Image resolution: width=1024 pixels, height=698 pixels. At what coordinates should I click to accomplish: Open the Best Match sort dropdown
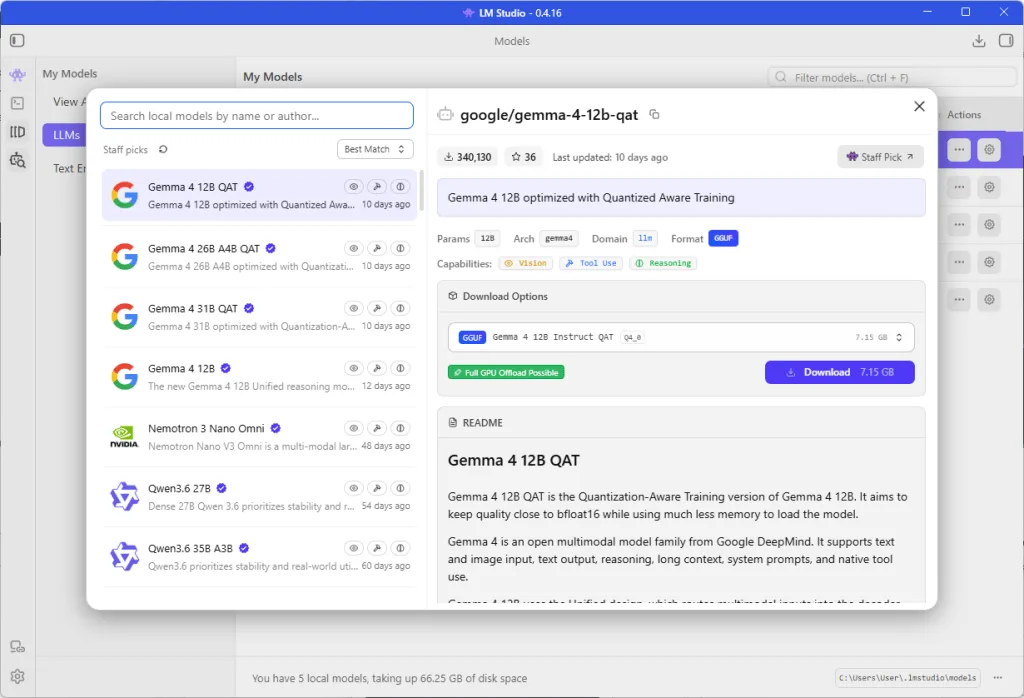[375, 150]
